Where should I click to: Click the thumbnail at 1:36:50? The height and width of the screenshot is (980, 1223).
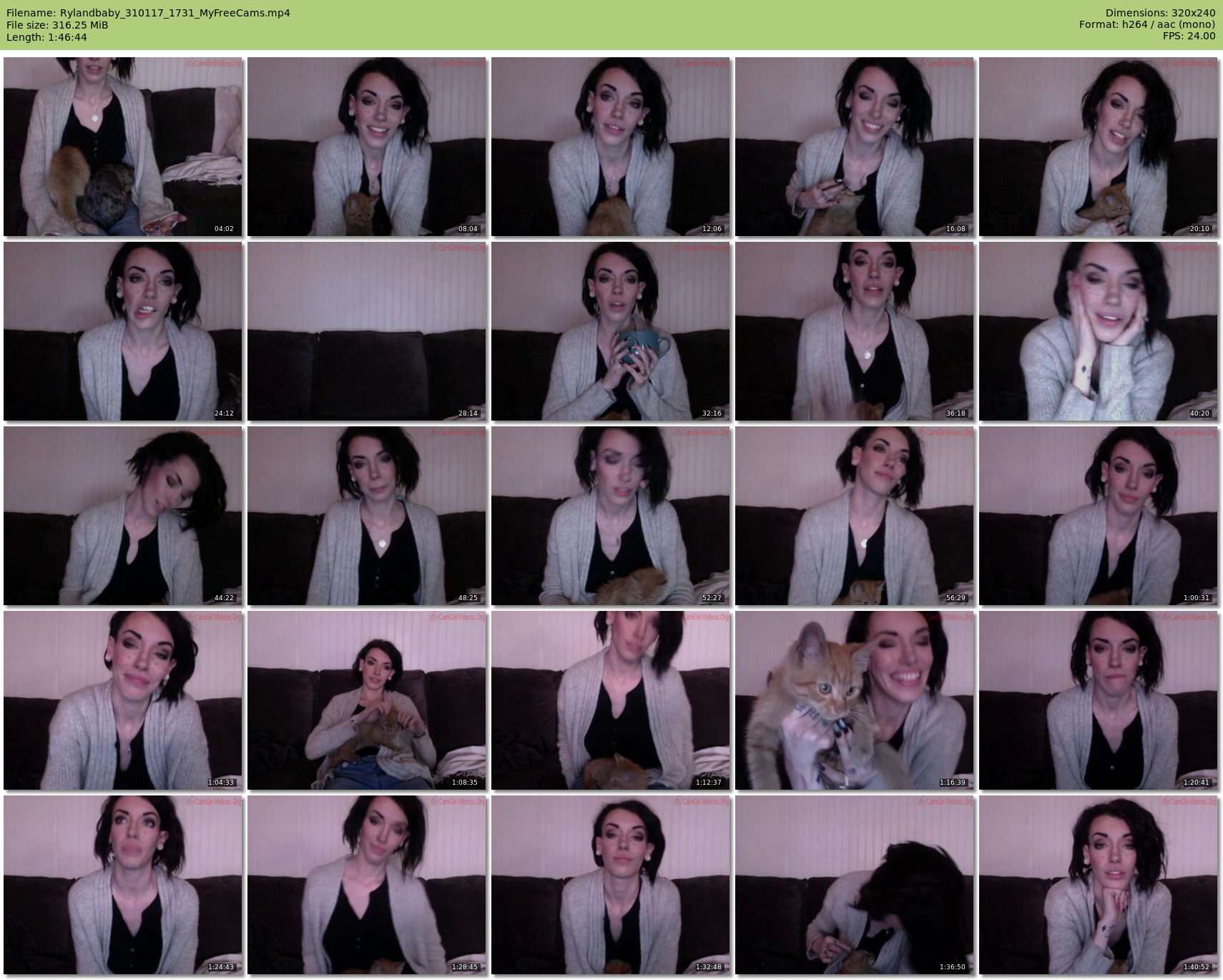coord(855,885)
